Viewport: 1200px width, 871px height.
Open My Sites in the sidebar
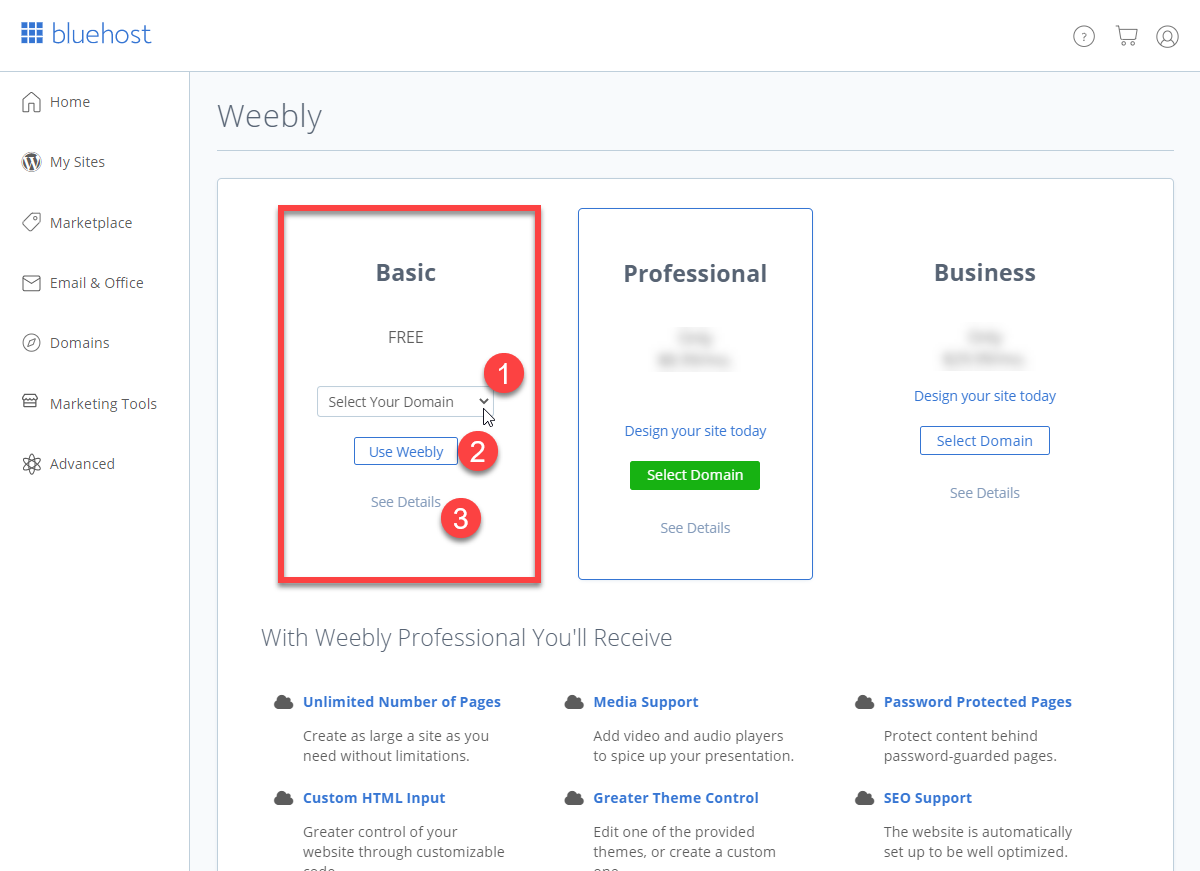click(77, 162)
